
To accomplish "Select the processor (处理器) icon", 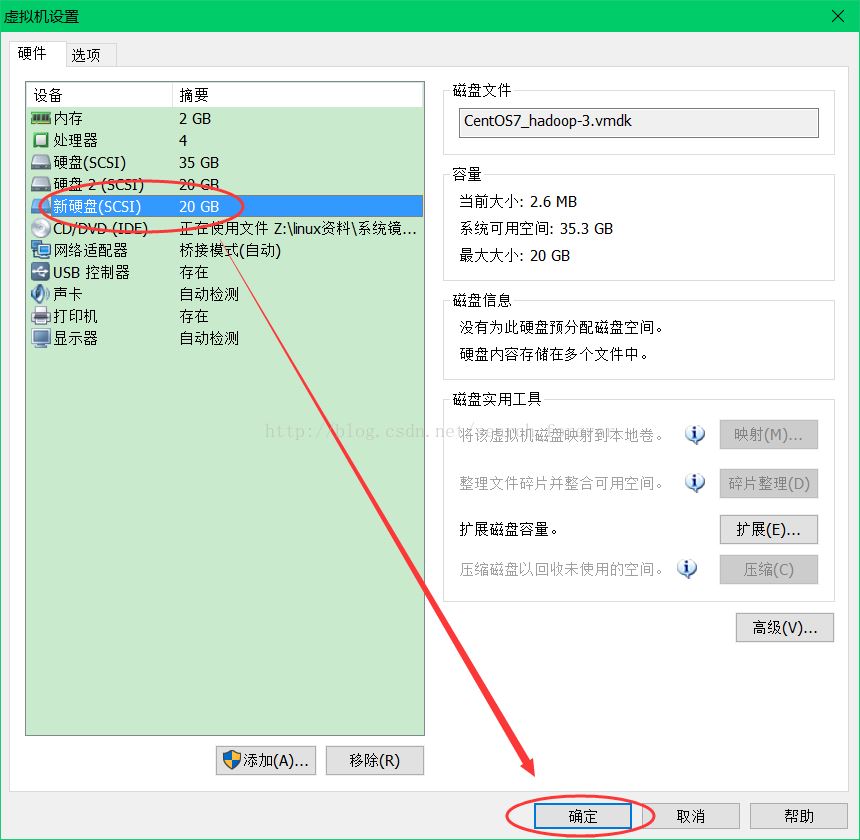I will tap(41, 141).
